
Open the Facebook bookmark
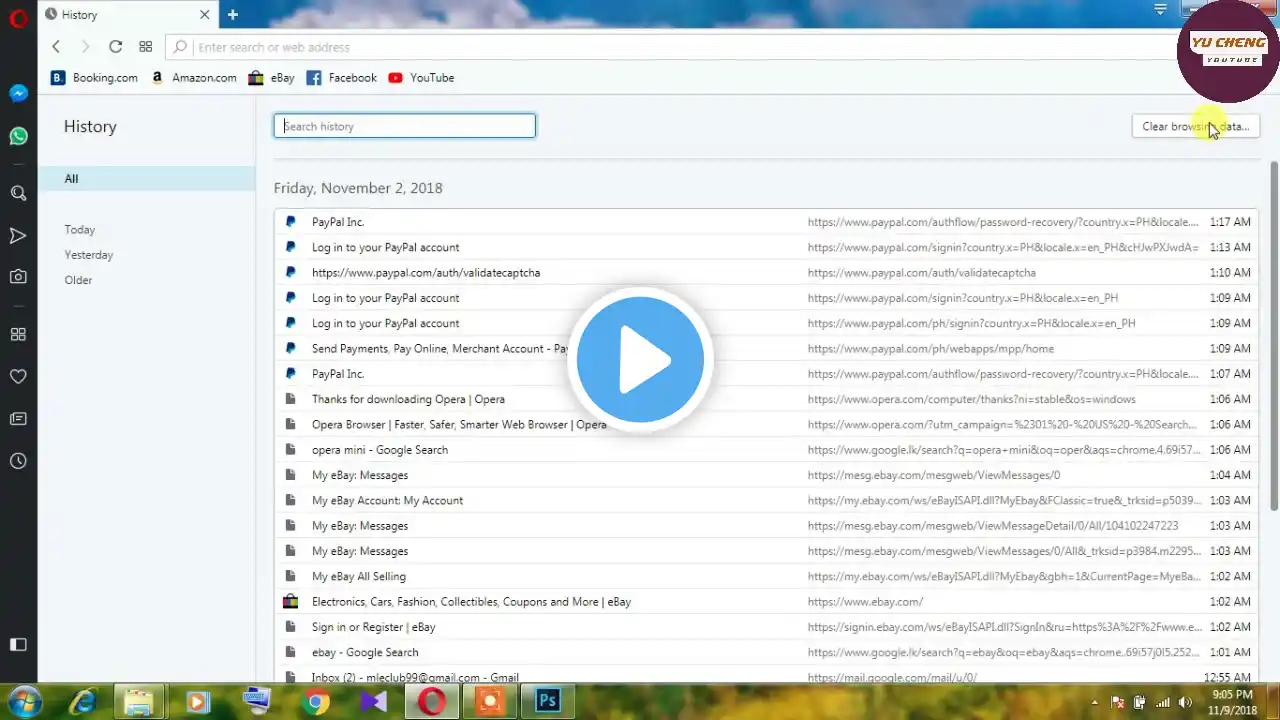pos(341,78)
